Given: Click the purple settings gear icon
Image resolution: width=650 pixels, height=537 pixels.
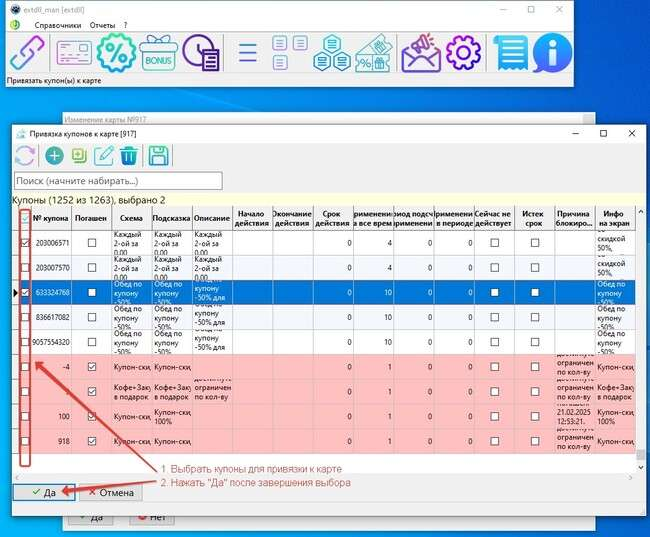Looking at the screenshot, I should [463, 53].
